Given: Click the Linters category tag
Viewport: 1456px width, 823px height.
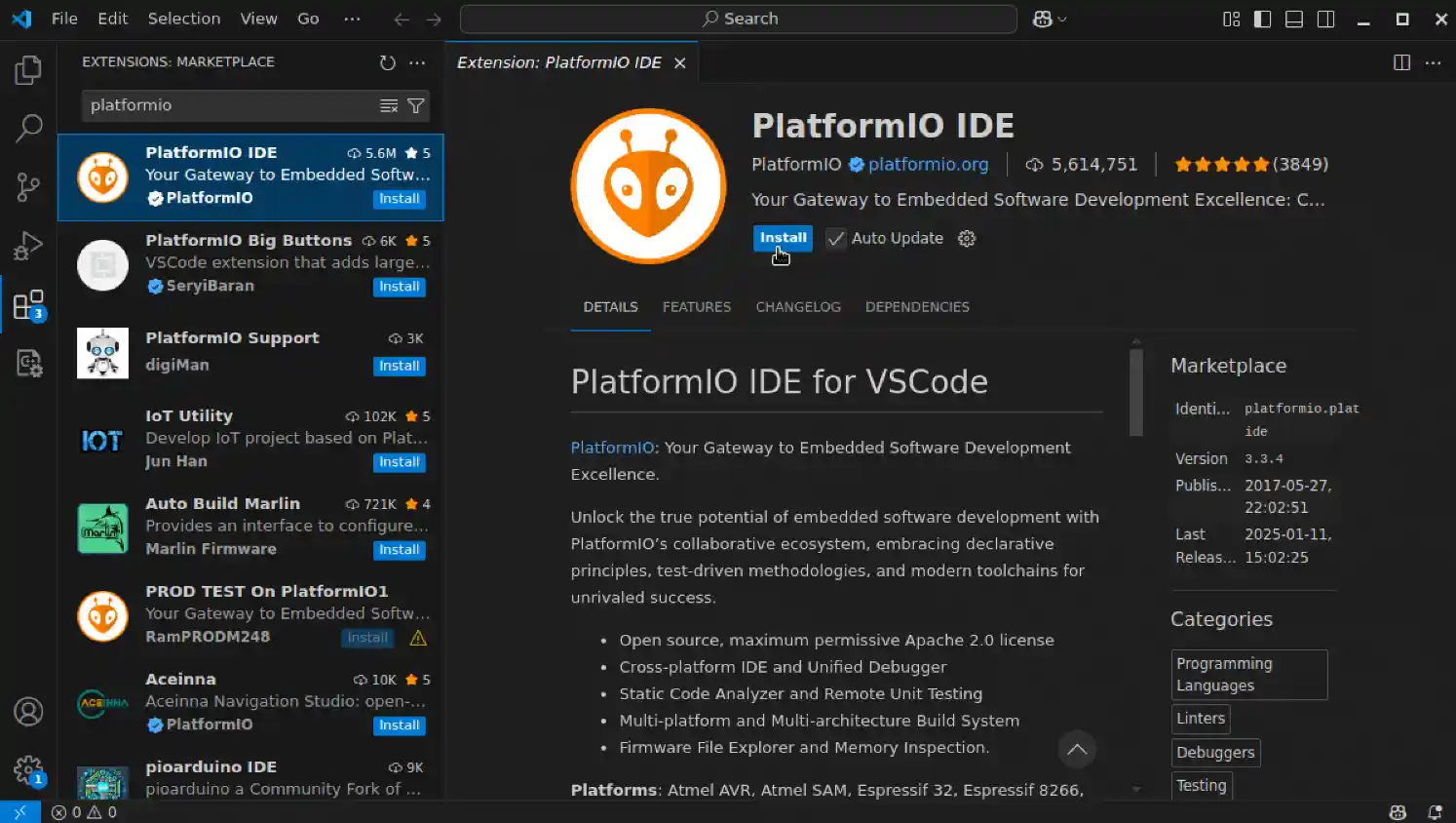Looking at the screenshot, I should click(x=1201, y=719).
